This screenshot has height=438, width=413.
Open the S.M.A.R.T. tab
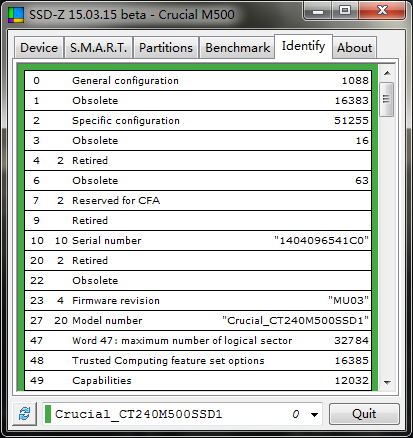pos(99,48)
